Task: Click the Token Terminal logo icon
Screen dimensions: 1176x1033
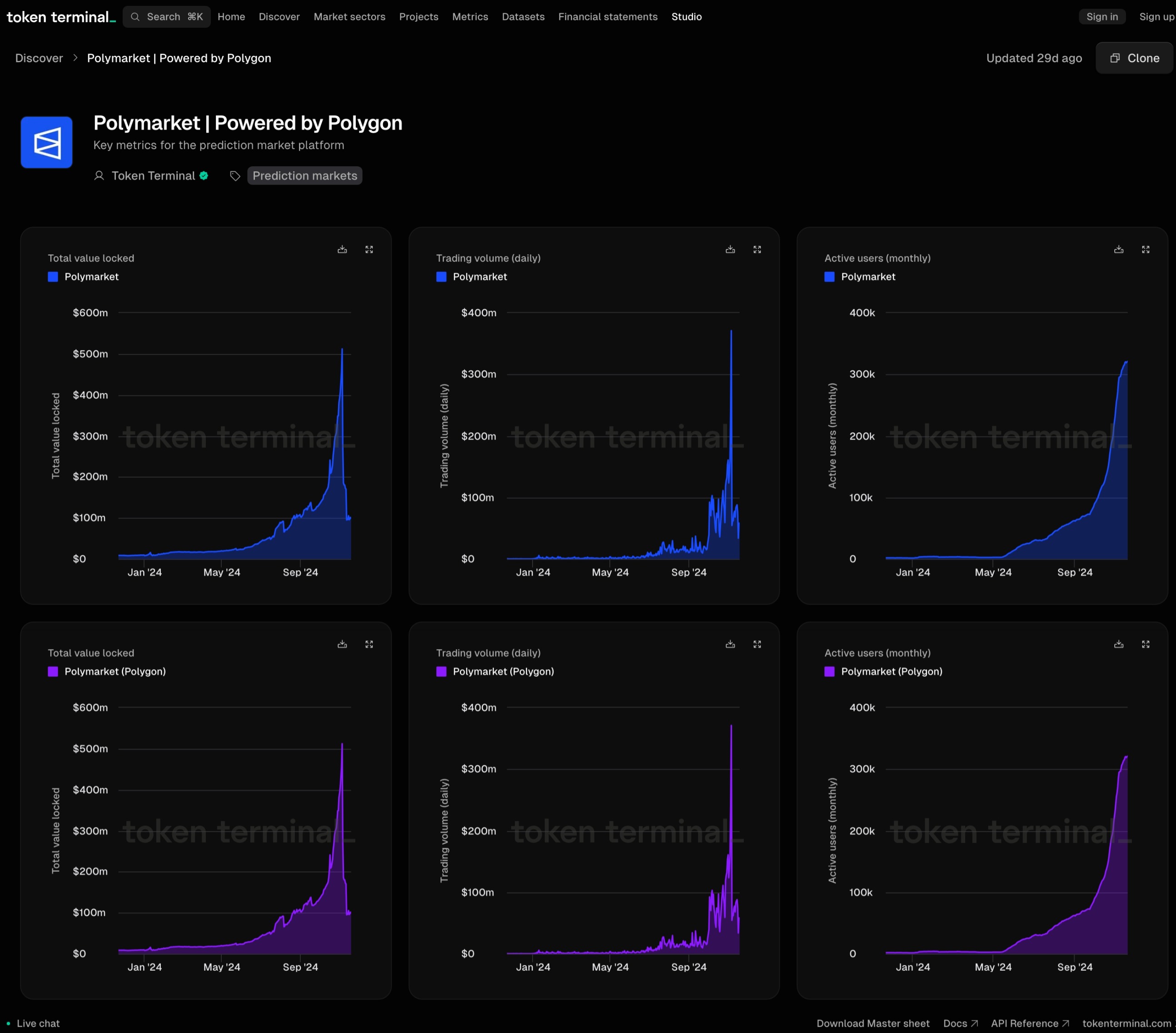Action: click(x=61, y=16)
